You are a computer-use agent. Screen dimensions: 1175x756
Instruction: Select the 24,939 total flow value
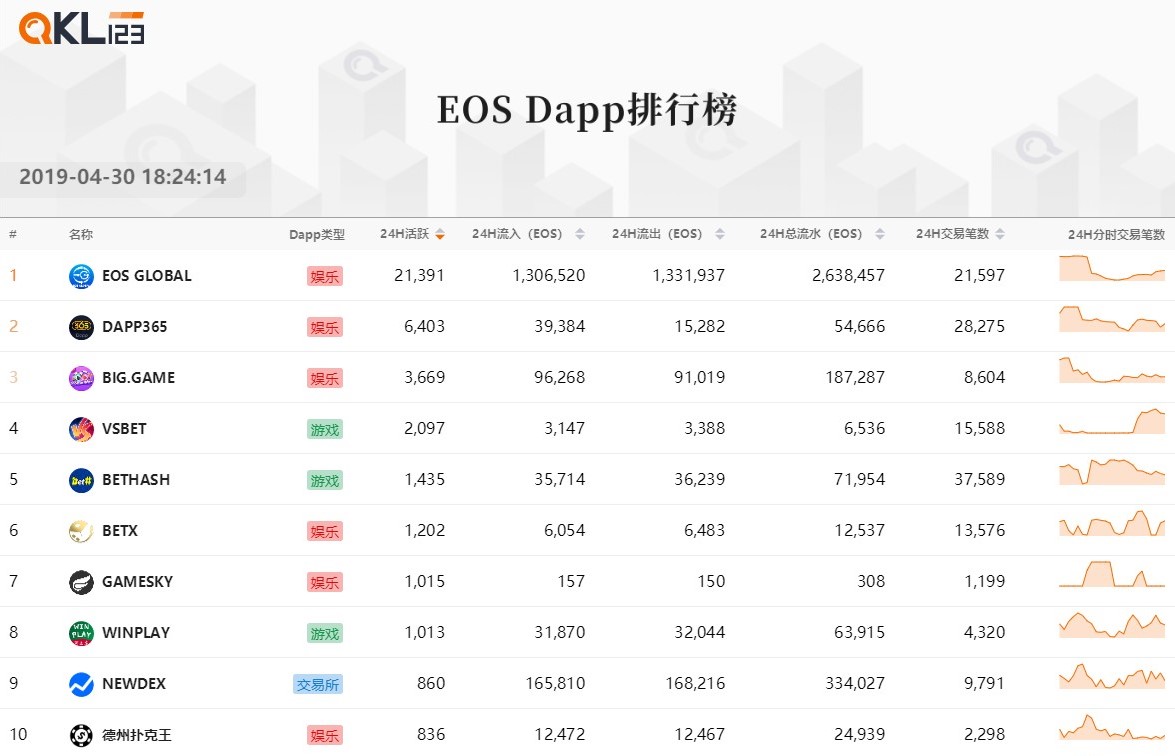tap(860, 734)
